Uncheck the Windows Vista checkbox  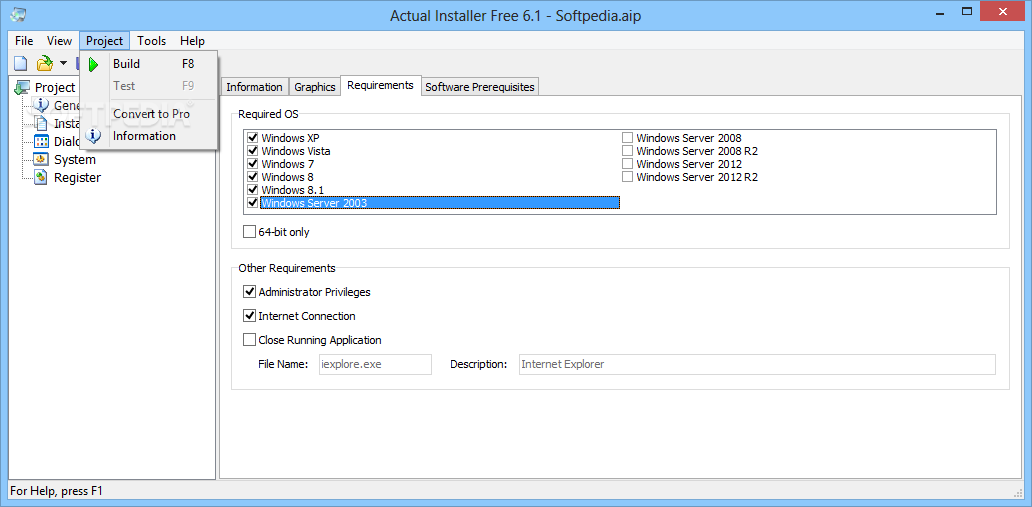pos(253,151)
